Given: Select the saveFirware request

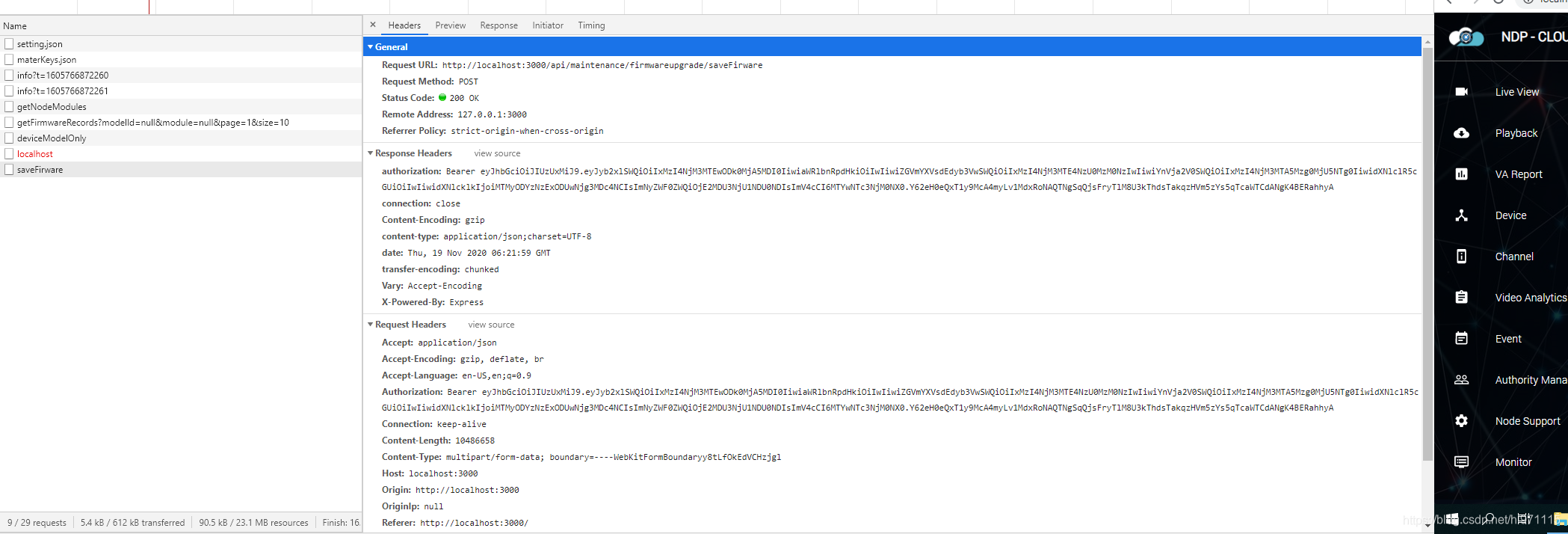Looking at the screenshot, I should pyautogui.click(x=181, y=170).
